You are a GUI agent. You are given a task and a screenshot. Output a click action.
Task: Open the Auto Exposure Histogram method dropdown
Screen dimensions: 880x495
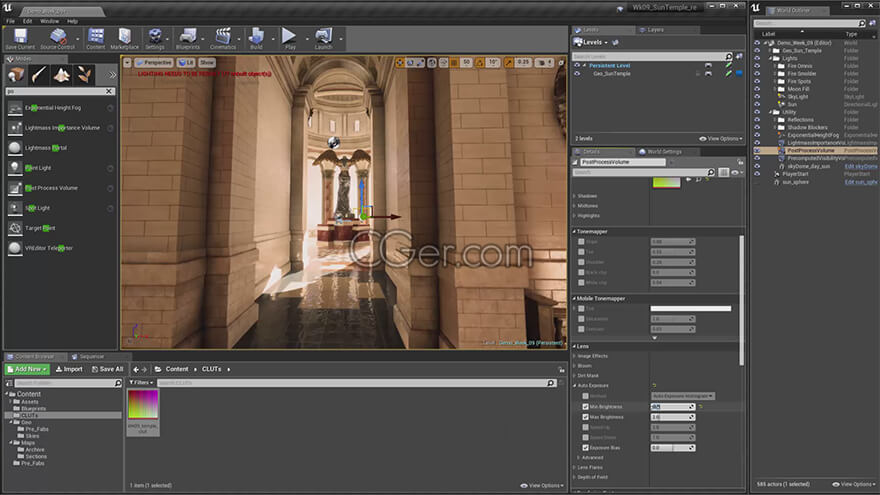[683, 396]
